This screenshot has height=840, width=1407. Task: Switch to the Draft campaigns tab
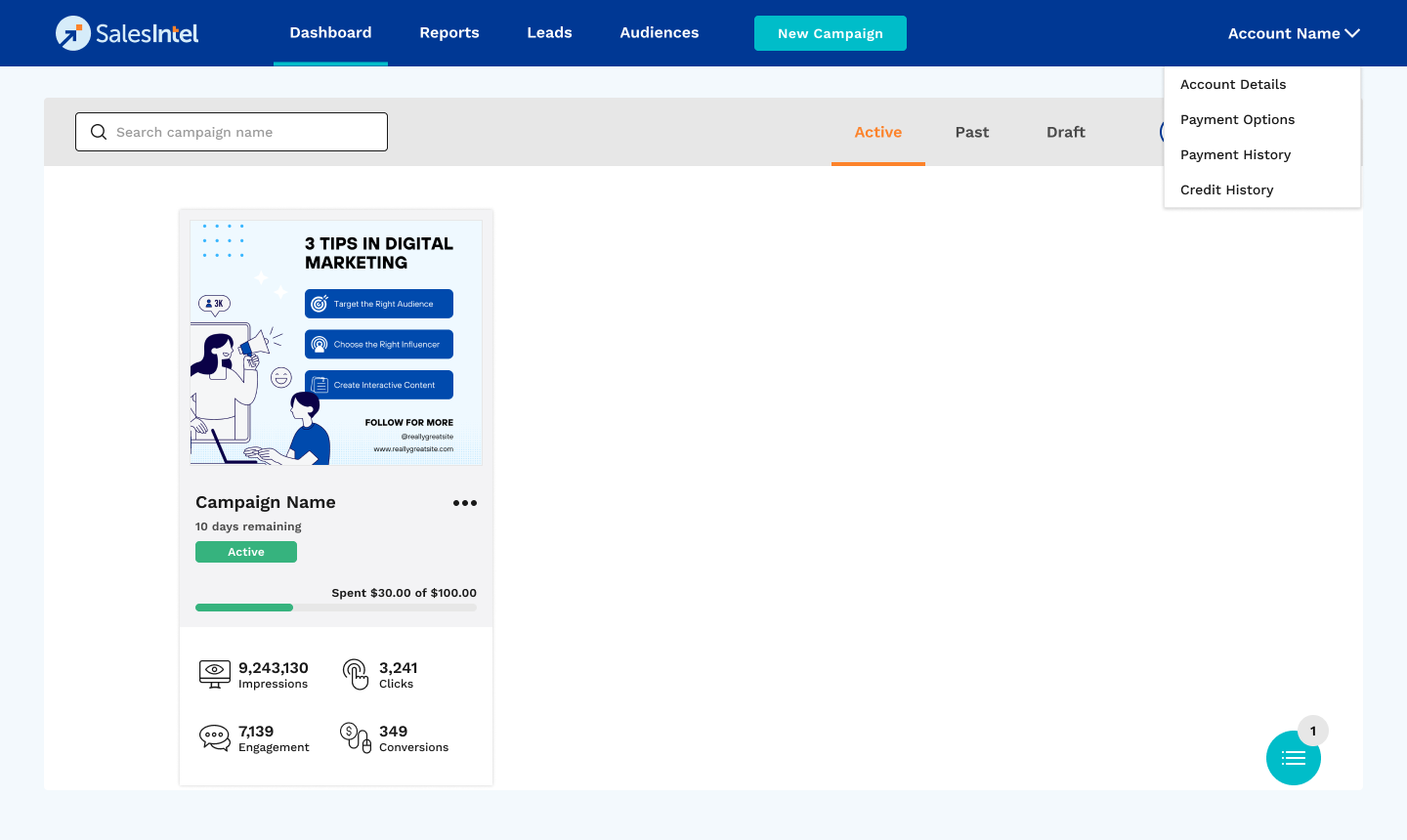coord(1066,132)
